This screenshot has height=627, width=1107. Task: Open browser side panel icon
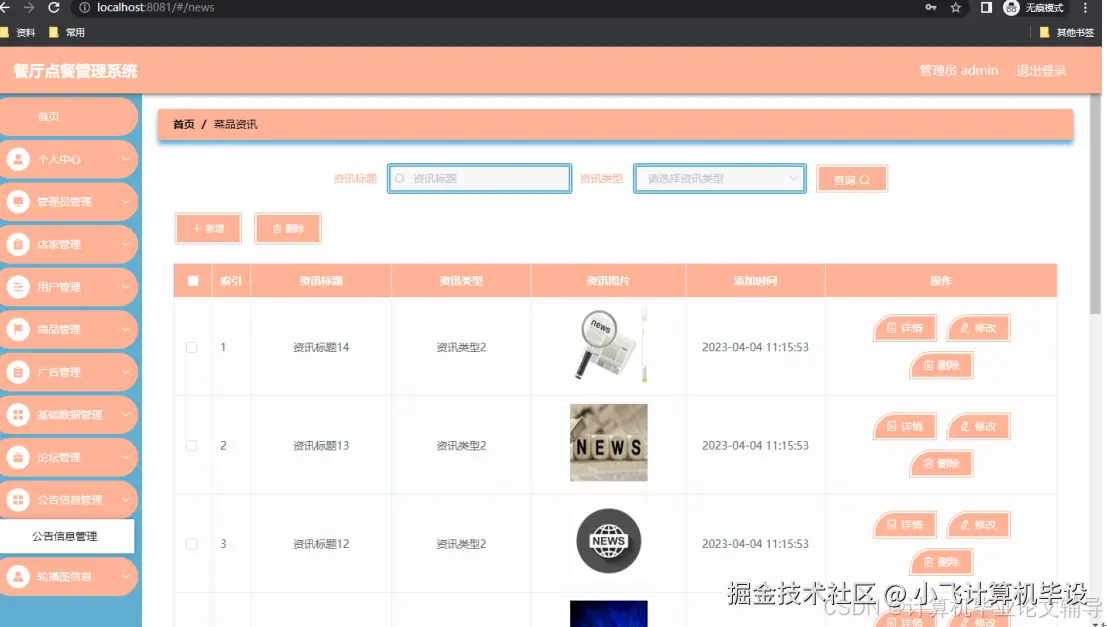click(986, 7)
